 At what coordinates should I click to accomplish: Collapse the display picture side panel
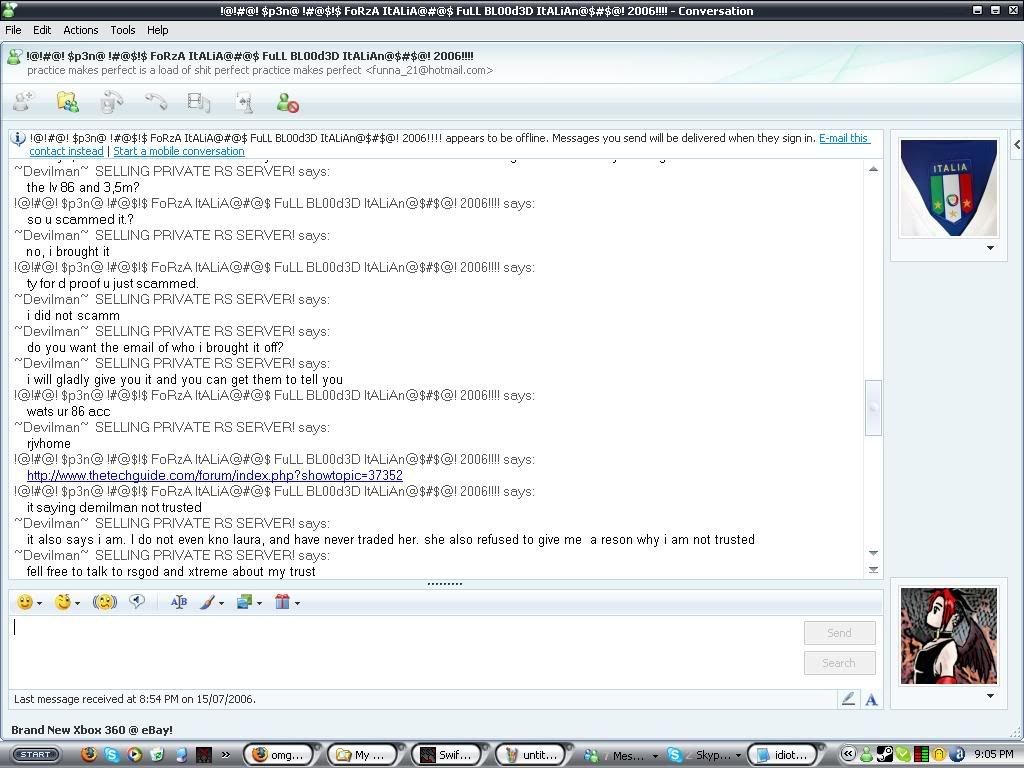1016,145
